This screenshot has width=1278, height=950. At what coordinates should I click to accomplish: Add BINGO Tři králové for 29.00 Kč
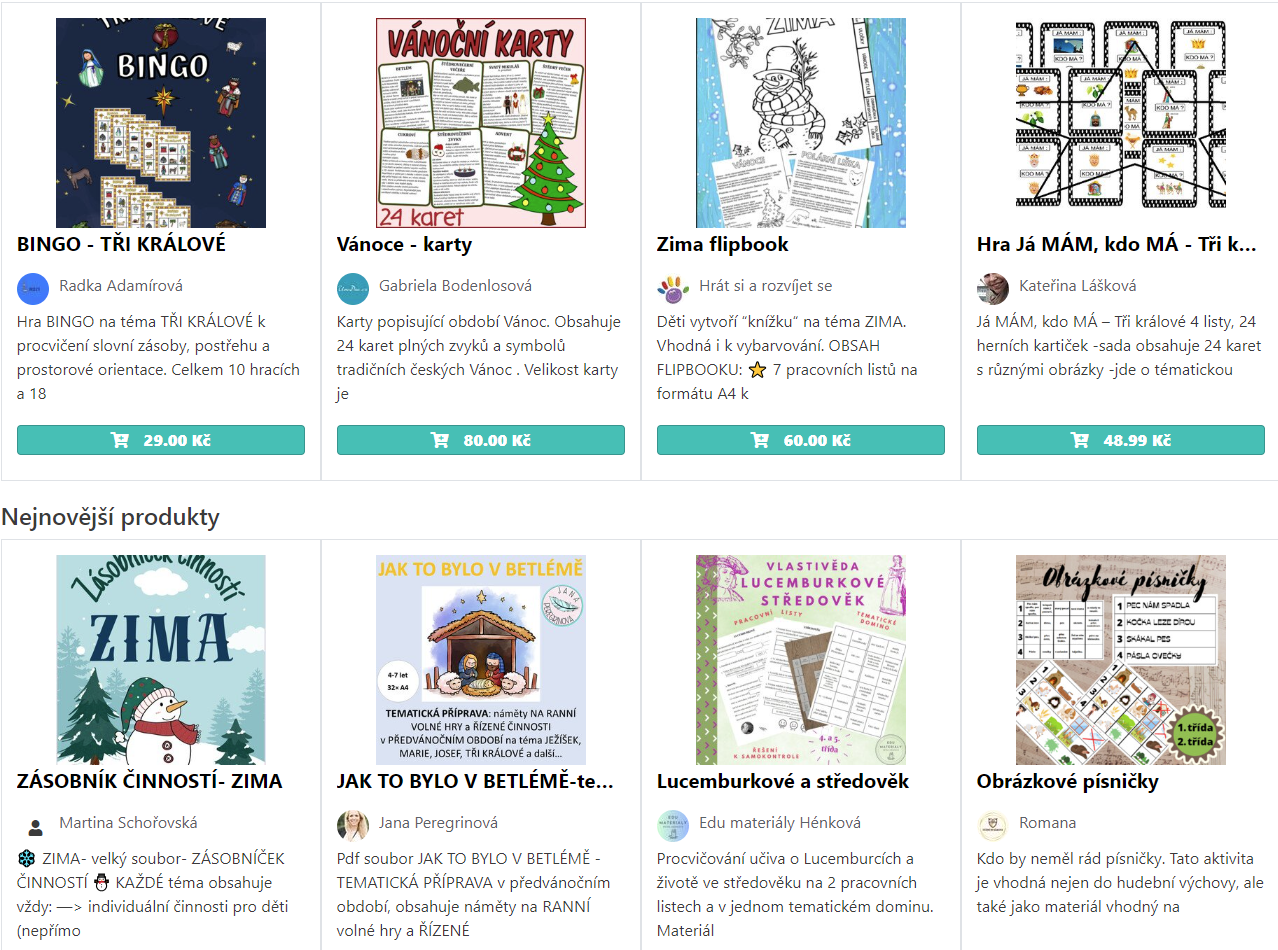tap(161, 440)
